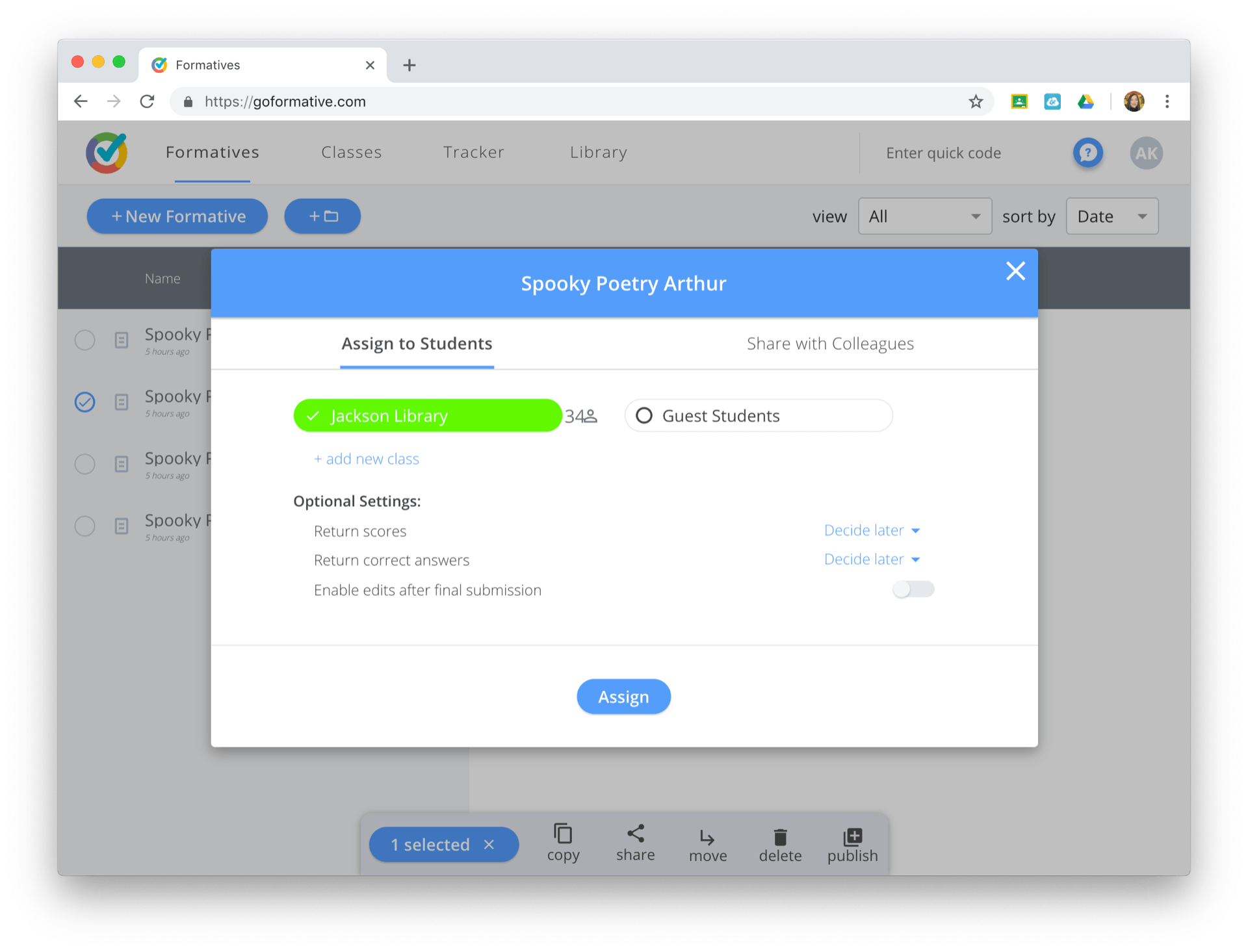Image resolution: width=1248 pixels, height=952 pixels.
Task: Click the move icon in bottom toolbar
Action: (707, 837)
